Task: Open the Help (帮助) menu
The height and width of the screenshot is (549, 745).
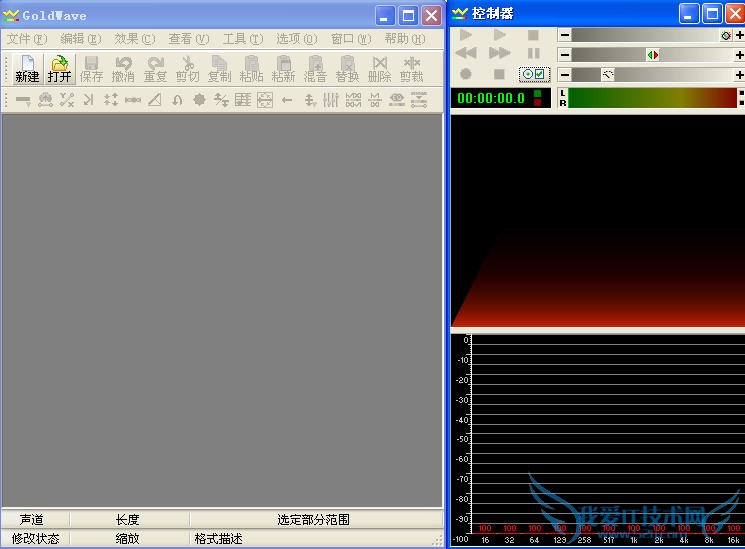Action: click(x=404, y=39)
